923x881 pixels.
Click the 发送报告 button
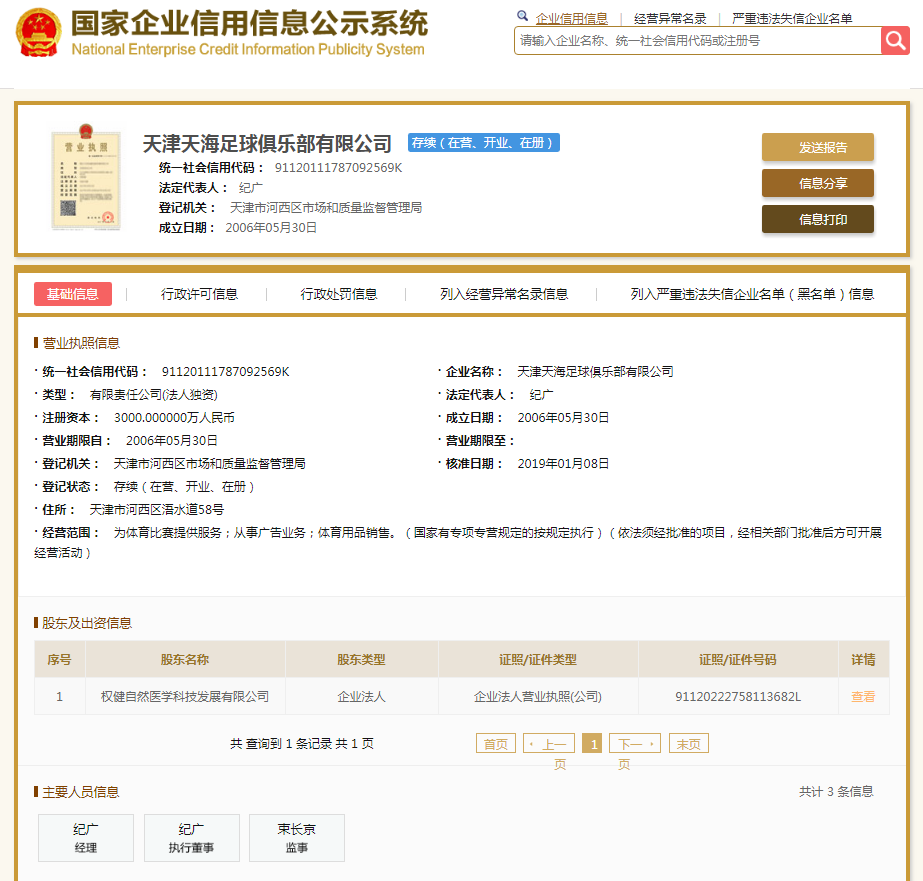click(818, 147)
